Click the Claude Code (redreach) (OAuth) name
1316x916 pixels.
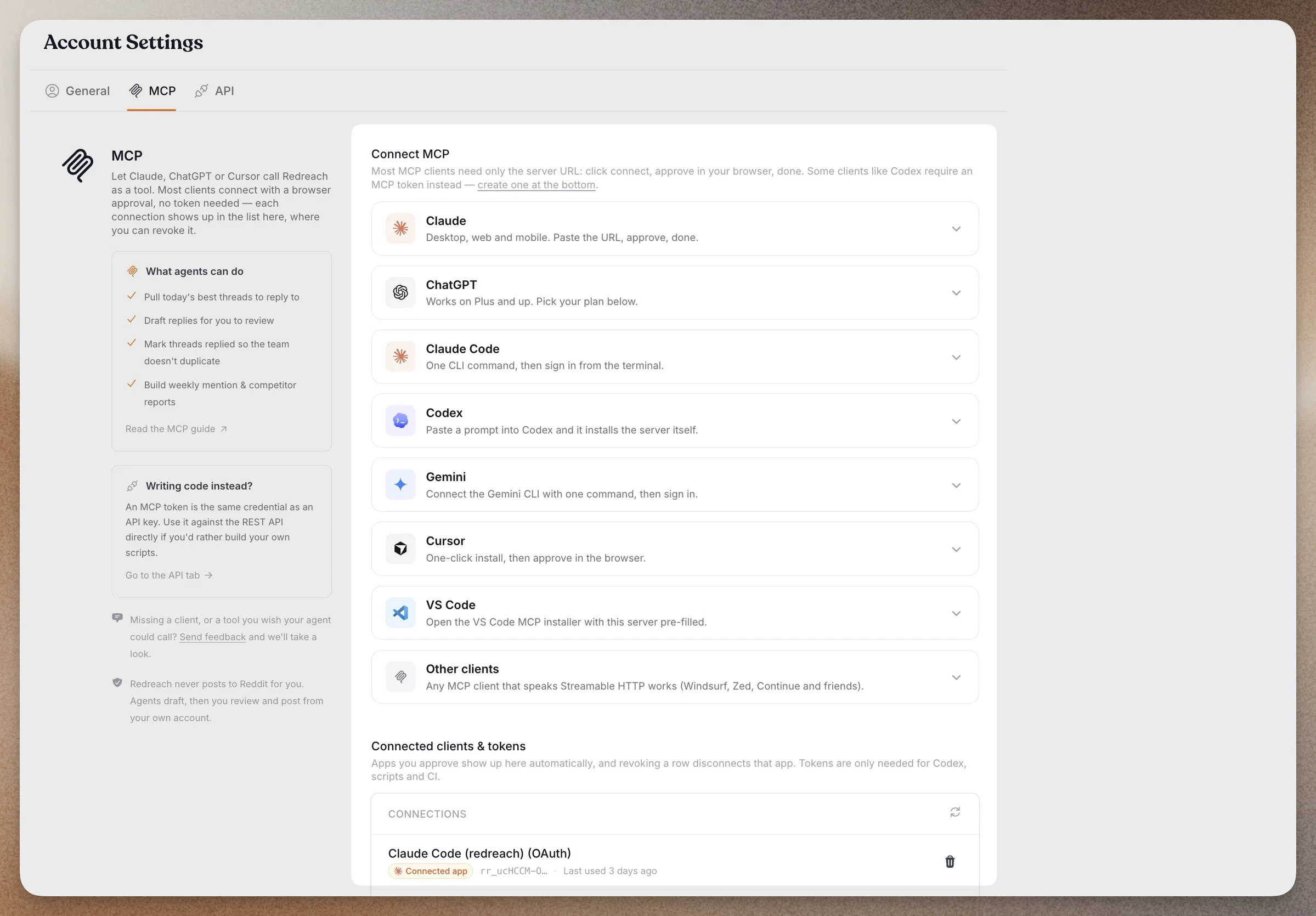tap(479, 853)
